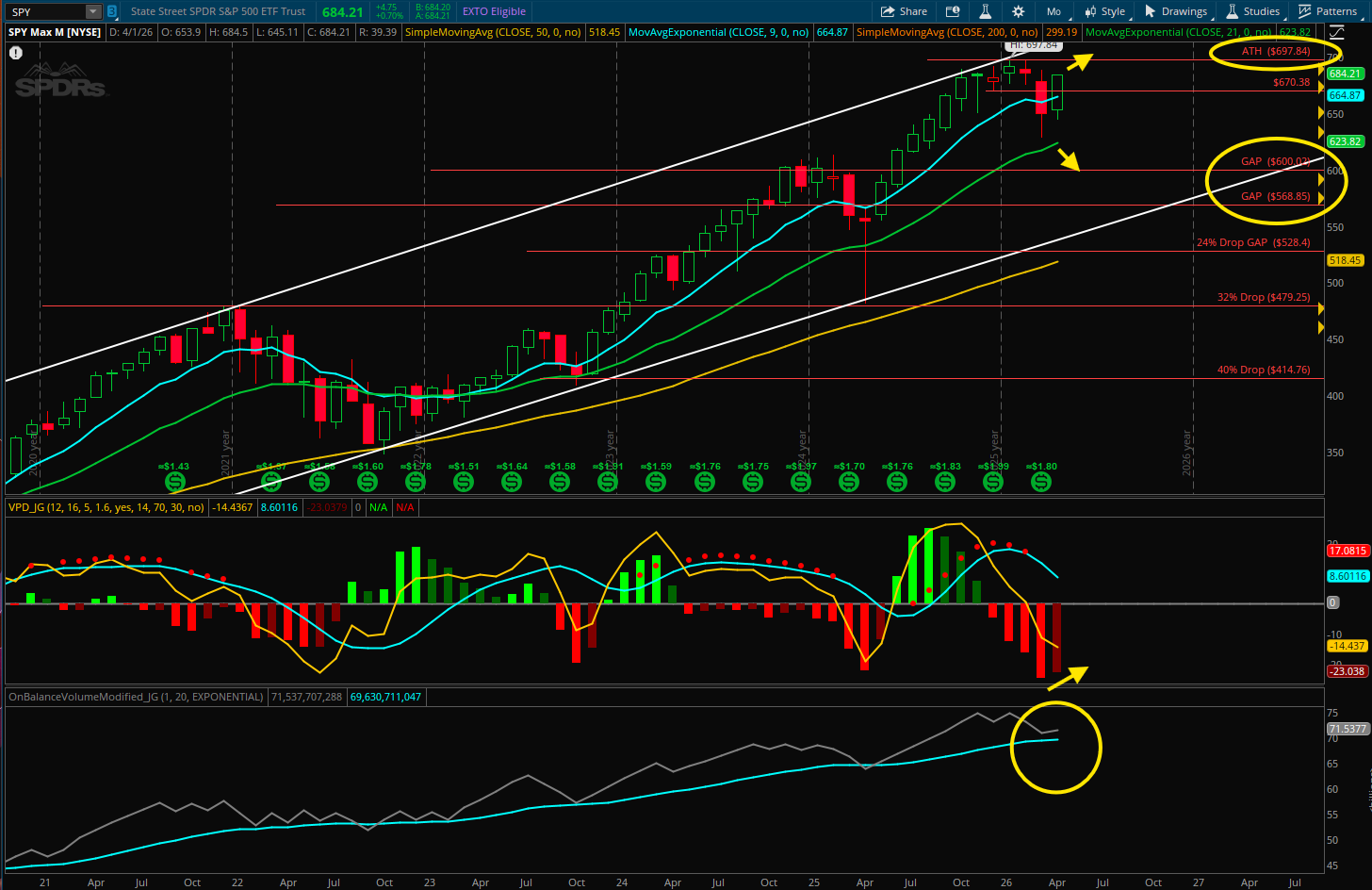Click the SPY symbol input field
This screenshot has height=890, width=1372.
click(x=46, y=11)
